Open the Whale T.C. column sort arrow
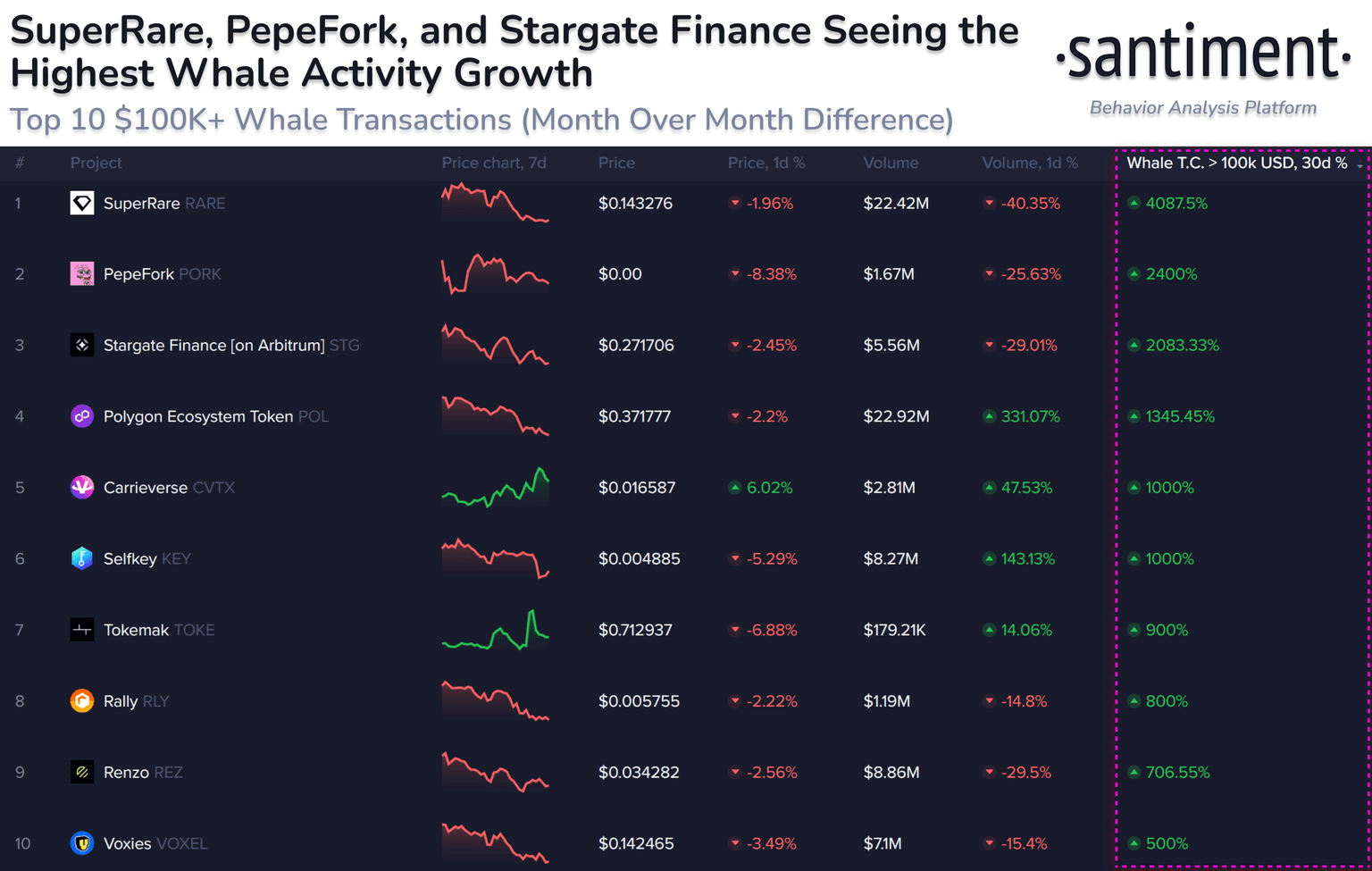 [1359, 165]
